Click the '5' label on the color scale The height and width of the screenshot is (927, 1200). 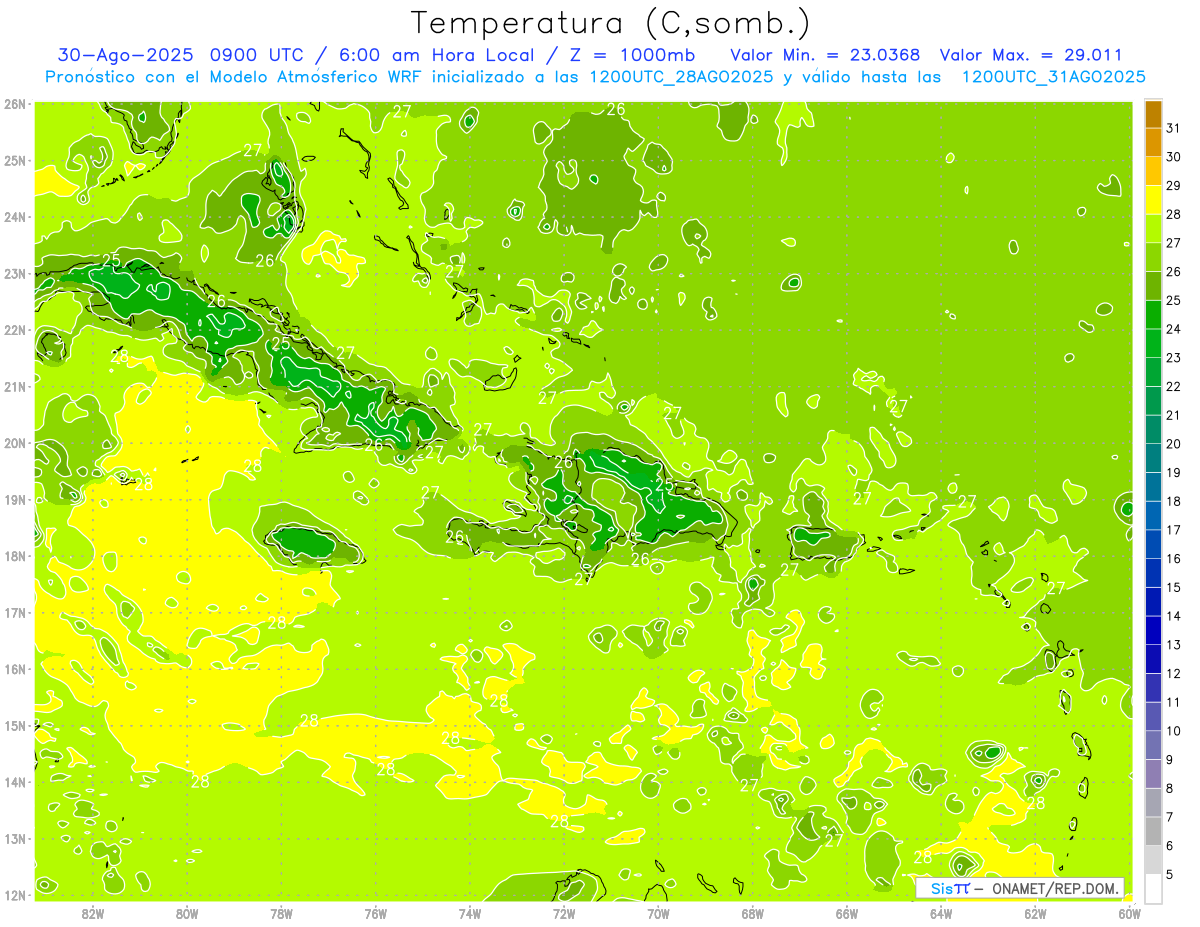tap(1170, 874)
